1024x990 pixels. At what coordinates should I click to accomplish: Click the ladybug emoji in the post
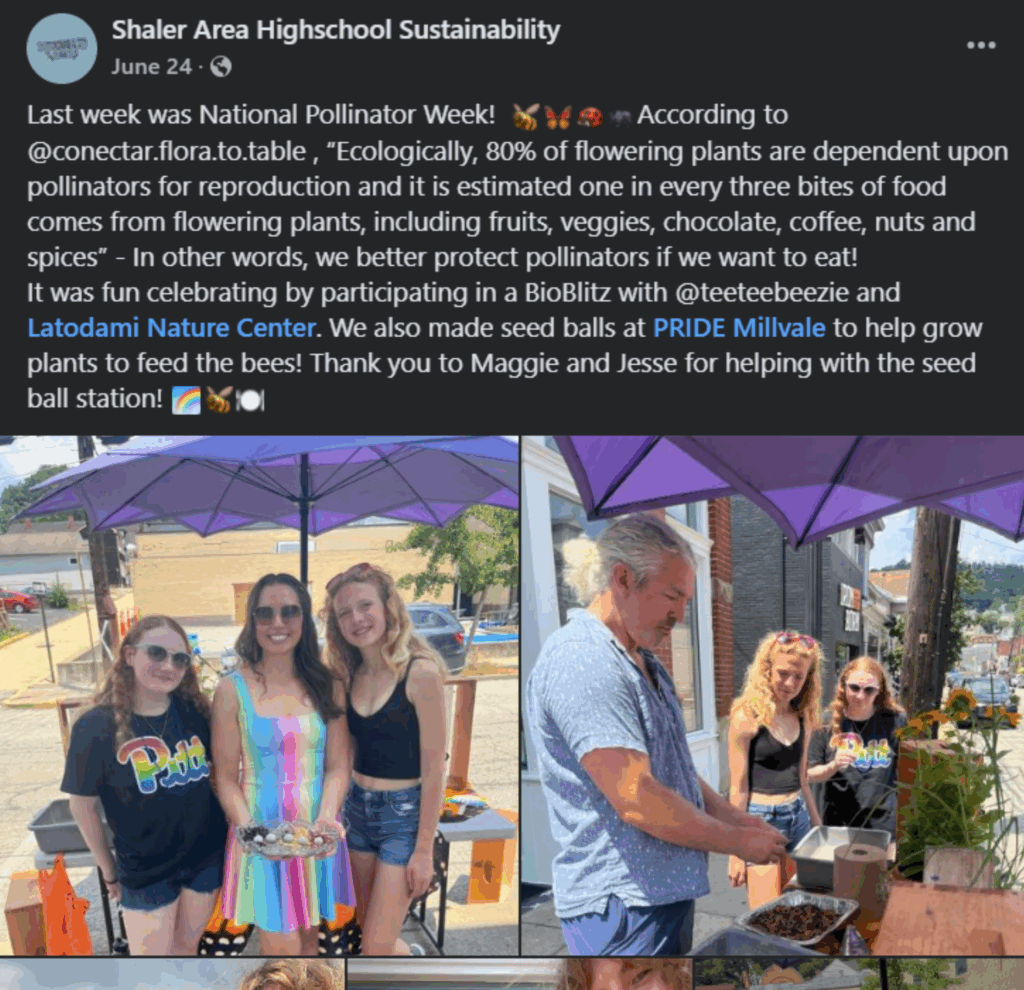point(590,116)
